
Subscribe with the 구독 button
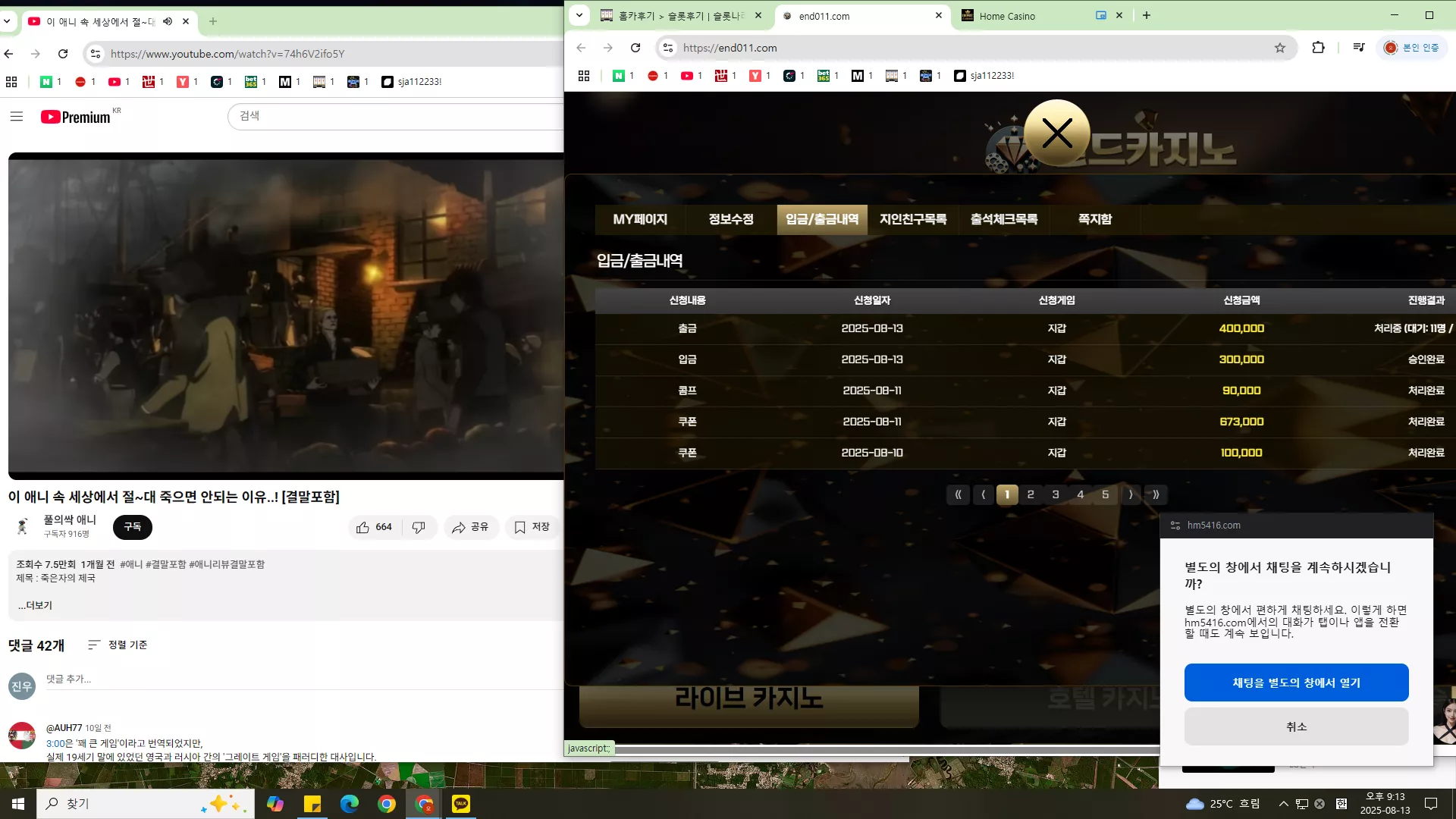coord(133,527)
